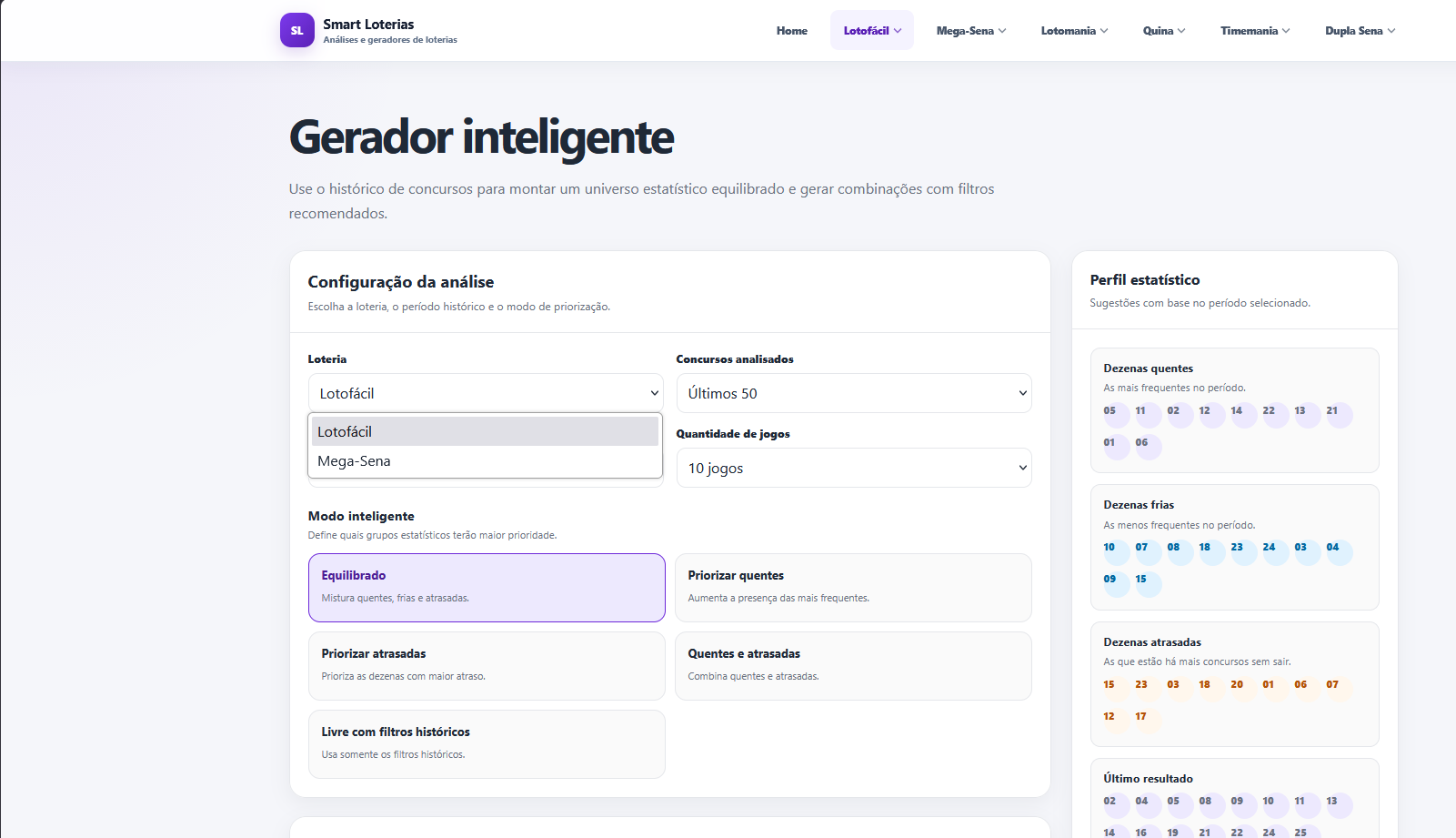Image resolution: width=1456 pixels, height=838 pixels.
Task: Click the Dezenas frias heading
Action: click(x=1139, y=505)
